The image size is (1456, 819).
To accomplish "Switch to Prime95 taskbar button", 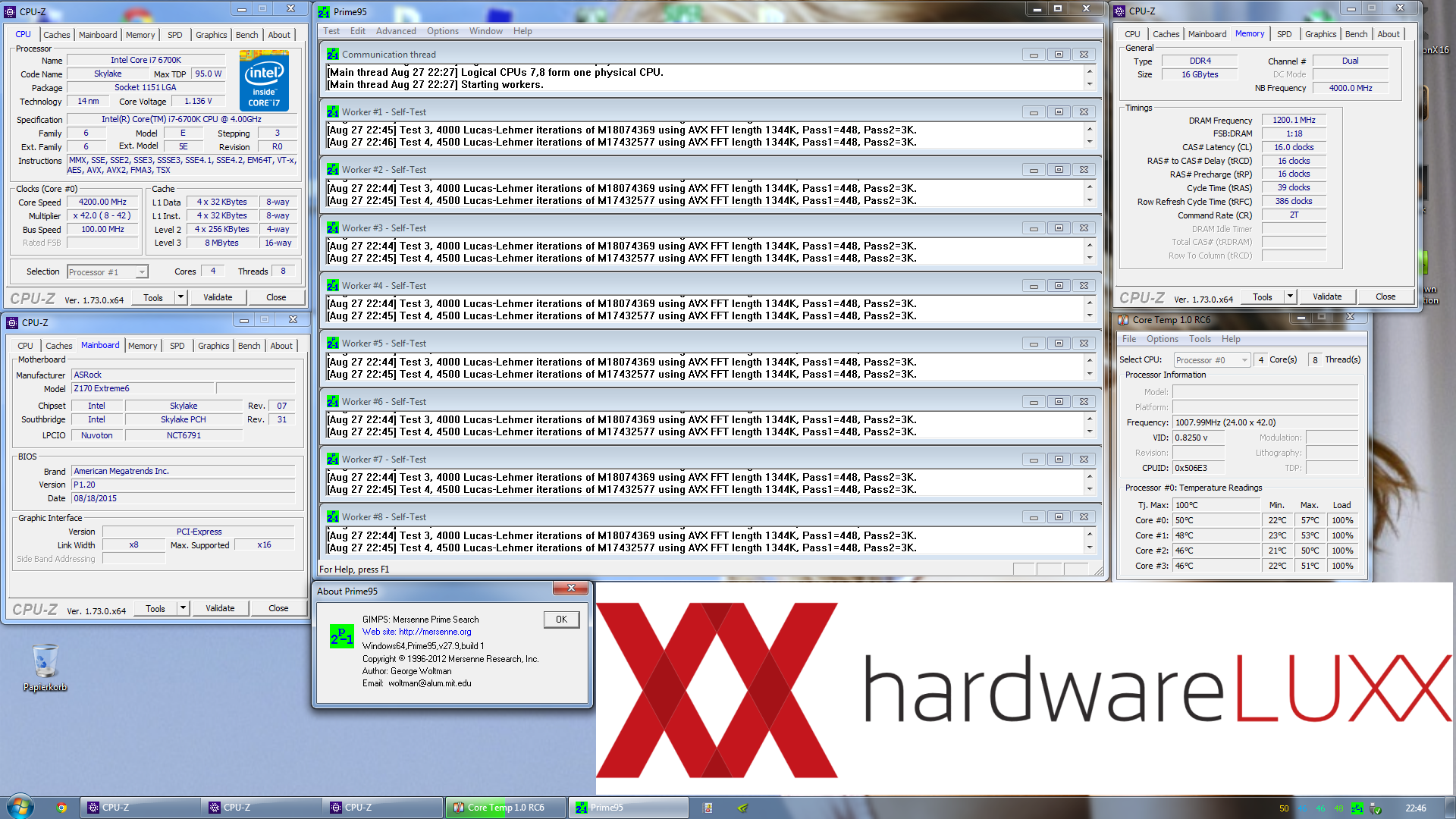I will [629, 808].
